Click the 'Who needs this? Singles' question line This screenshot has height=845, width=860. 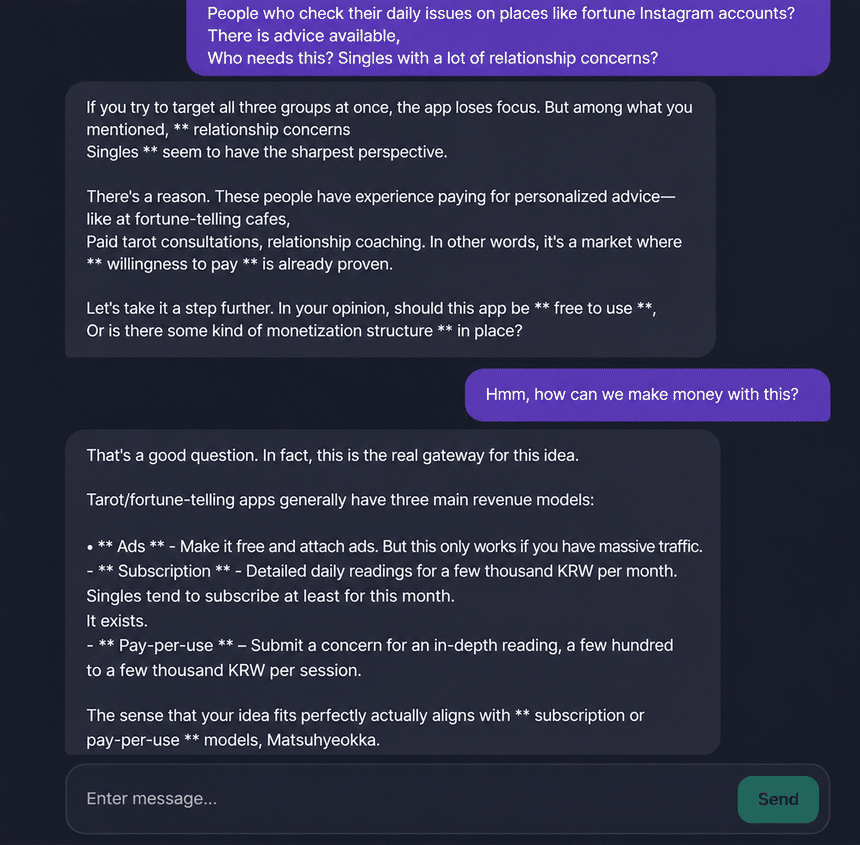(x=432, y=58)
